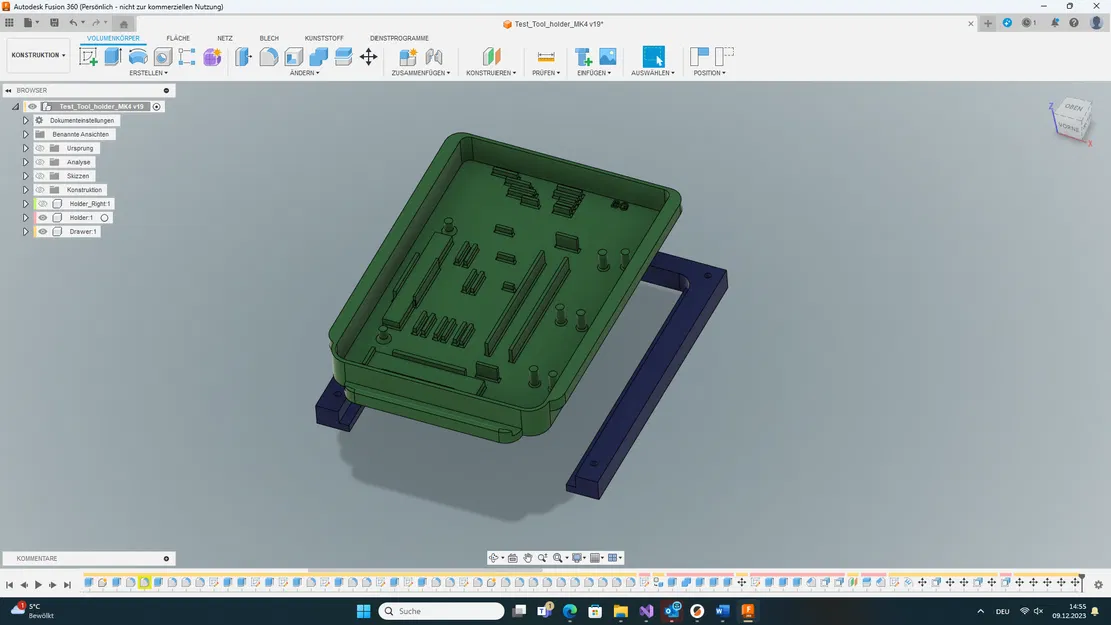This screenshot has height=625, width=1111.
Task: Select the Measure tool
Action: (546, 57)
